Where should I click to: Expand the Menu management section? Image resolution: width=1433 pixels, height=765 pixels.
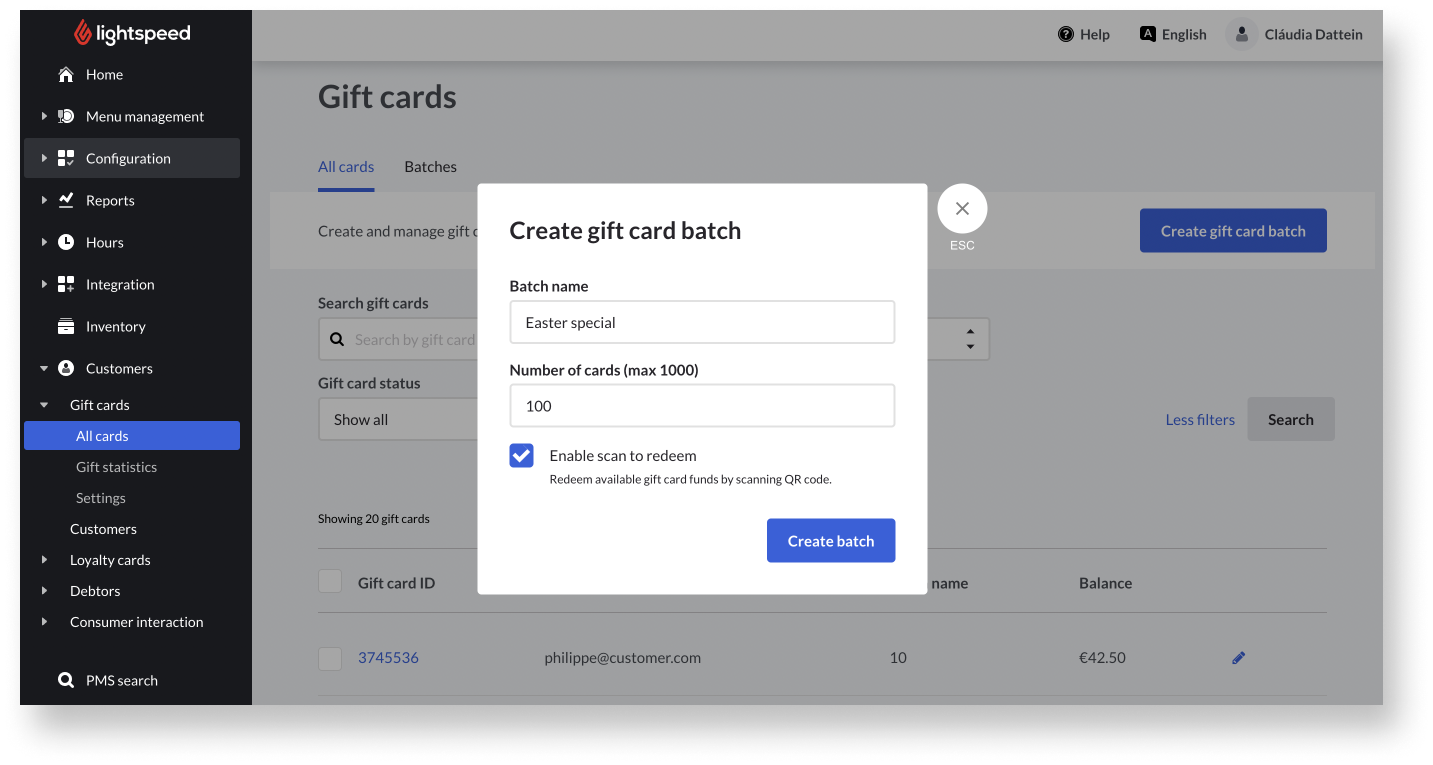coord(44,117)
